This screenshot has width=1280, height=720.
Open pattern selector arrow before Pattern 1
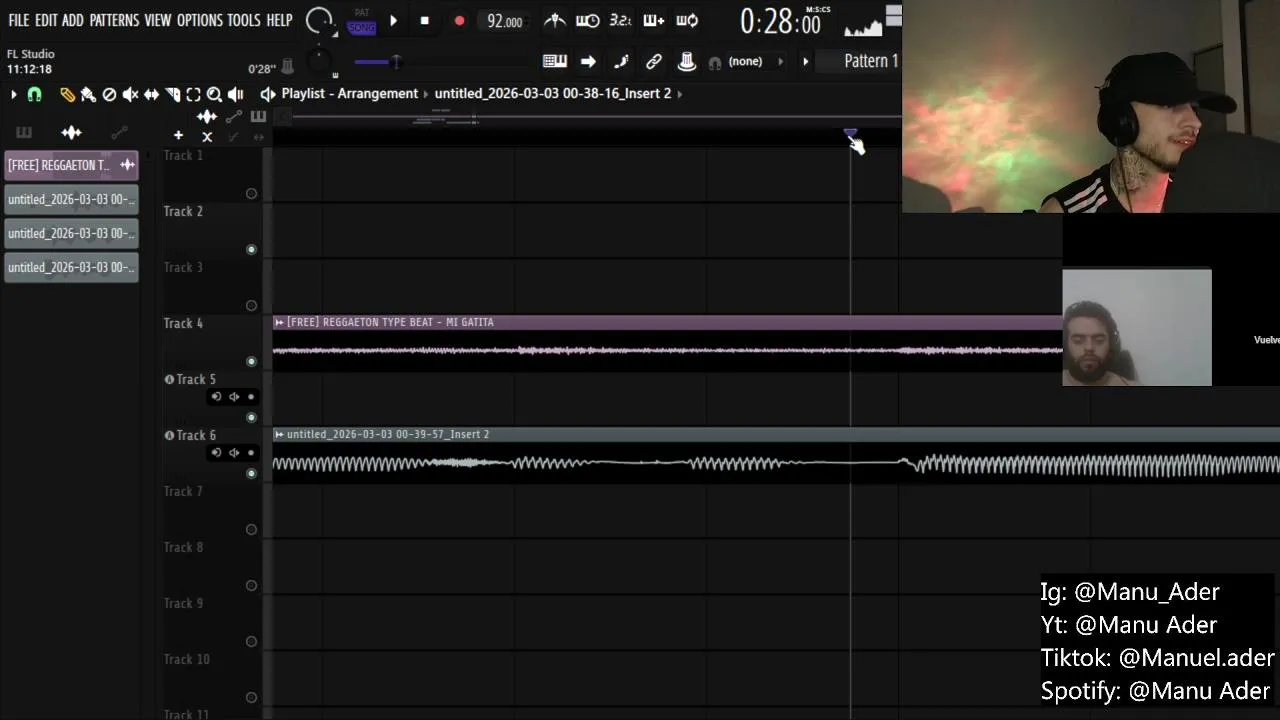[x=805, y=62]
